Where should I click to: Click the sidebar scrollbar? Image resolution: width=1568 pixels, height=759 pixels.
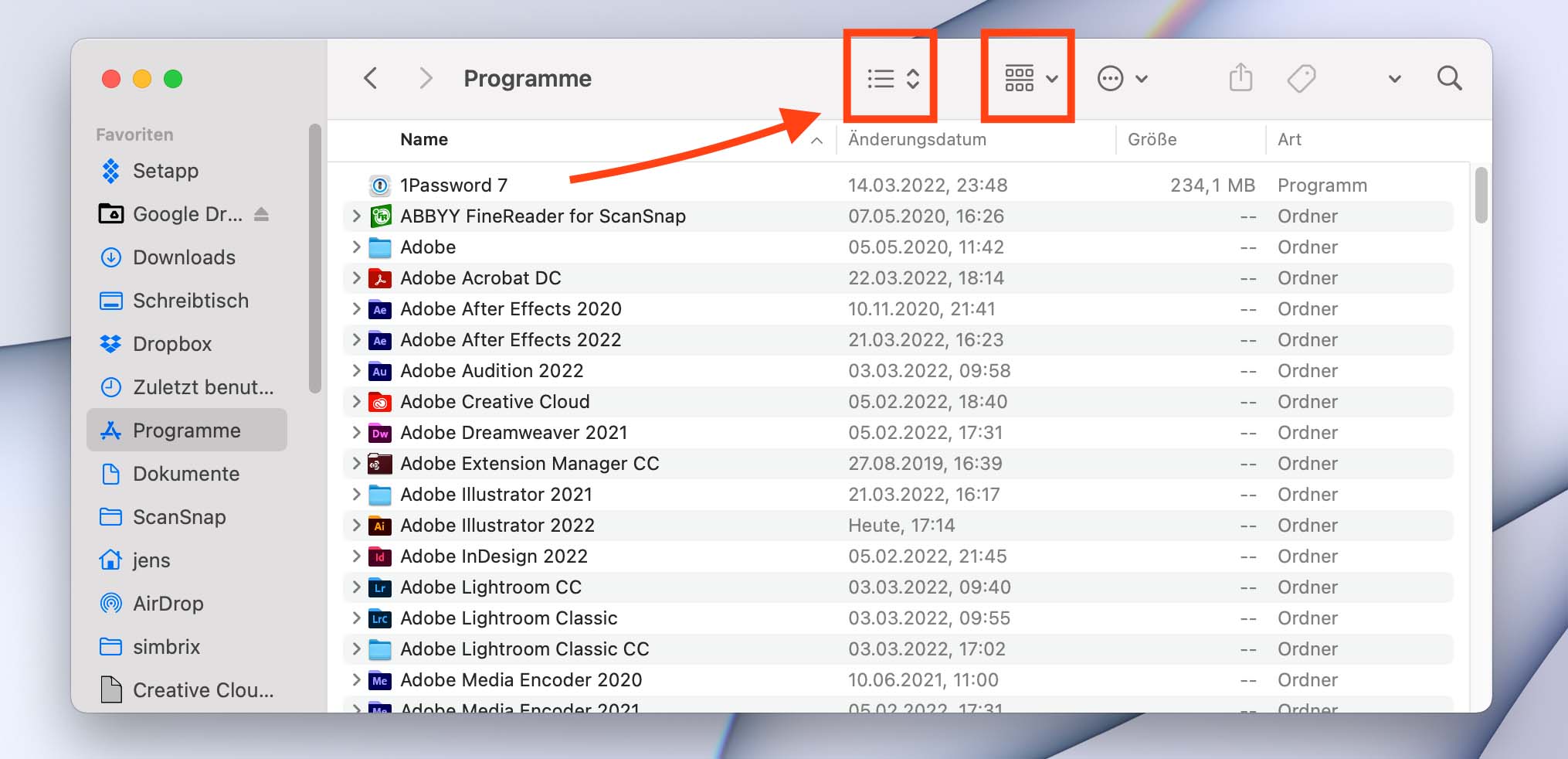tap(314, 259)
